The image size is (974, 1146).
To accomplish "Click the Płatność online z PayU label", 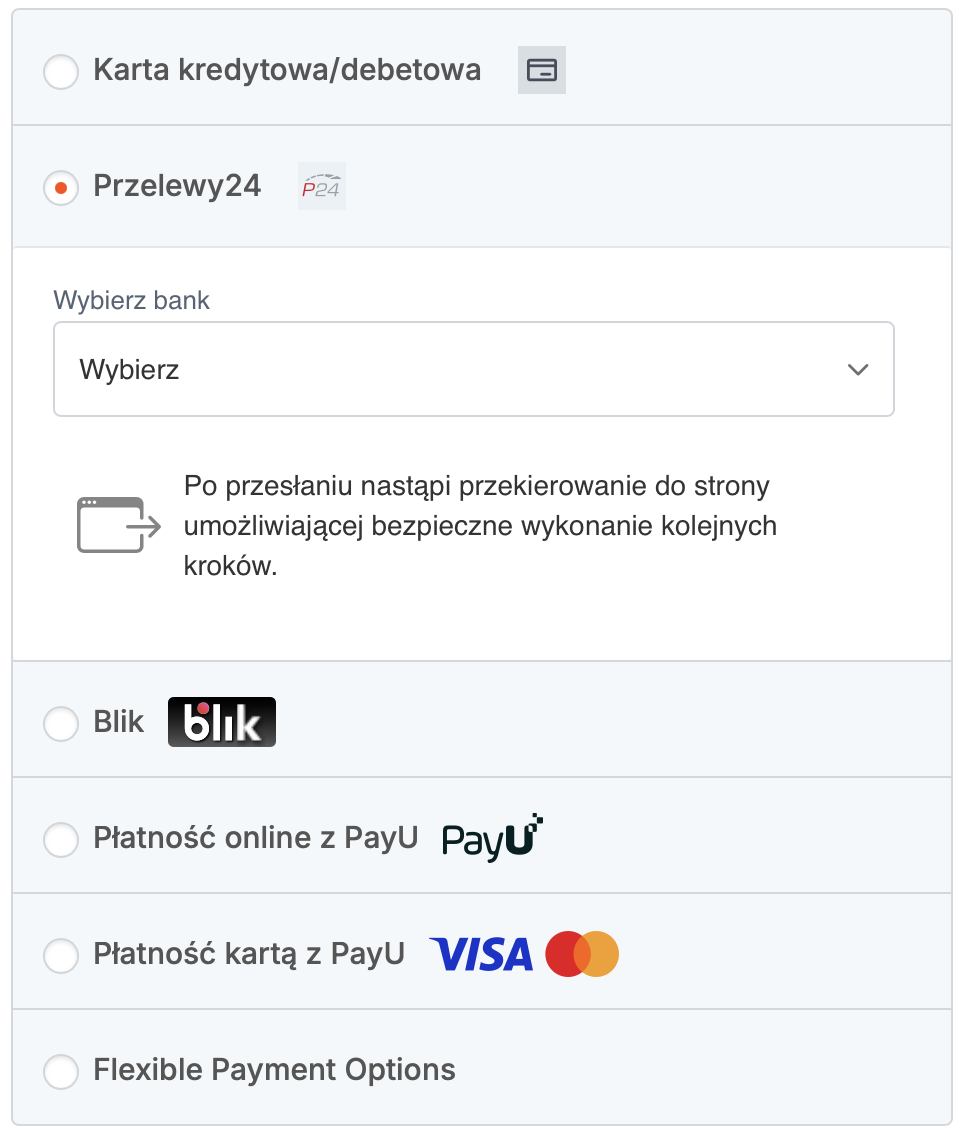I will tap(255, 838).
